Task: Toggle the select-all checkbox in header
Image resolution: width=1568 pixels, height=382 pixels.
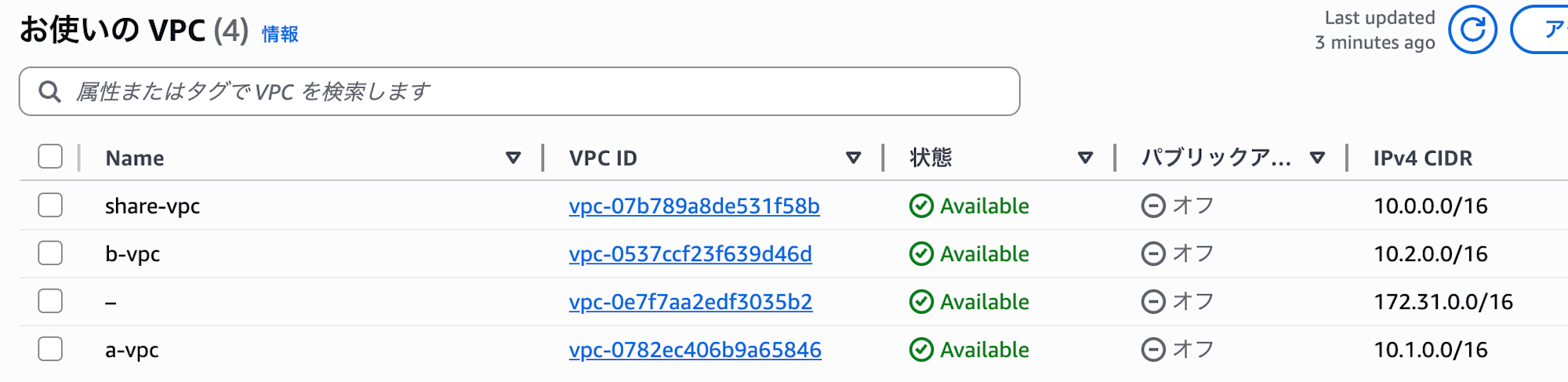Action: 50,157
